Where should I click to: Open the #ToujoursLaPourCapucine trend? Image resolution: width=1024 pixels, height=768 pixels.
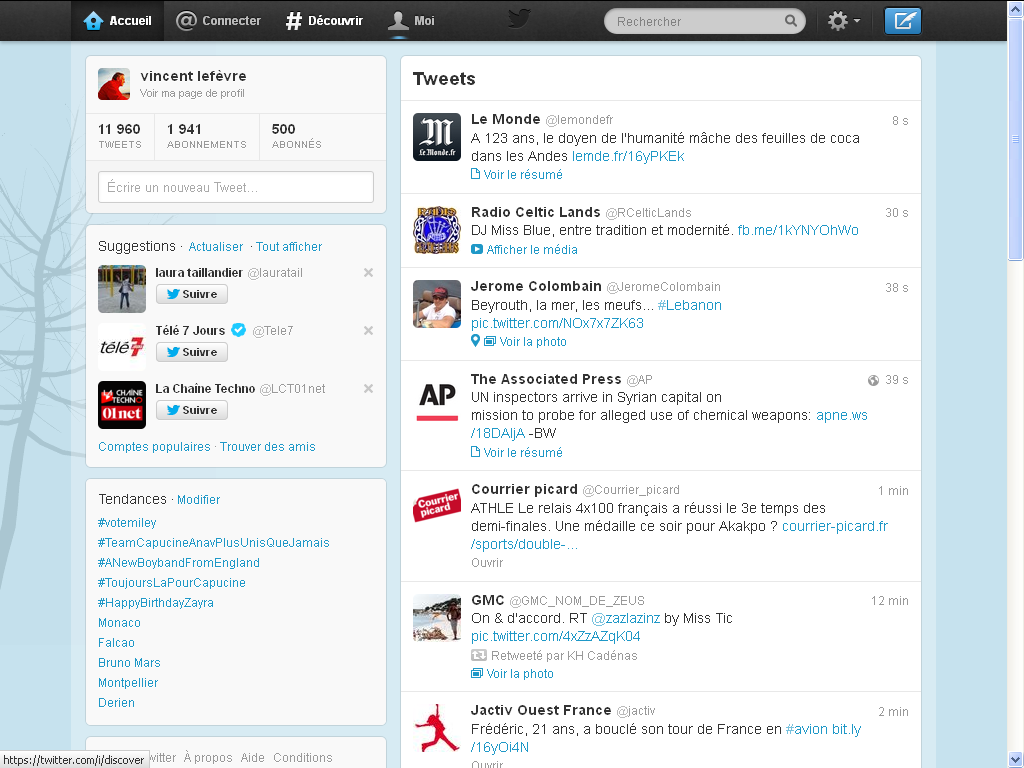[x=172, y=583]
